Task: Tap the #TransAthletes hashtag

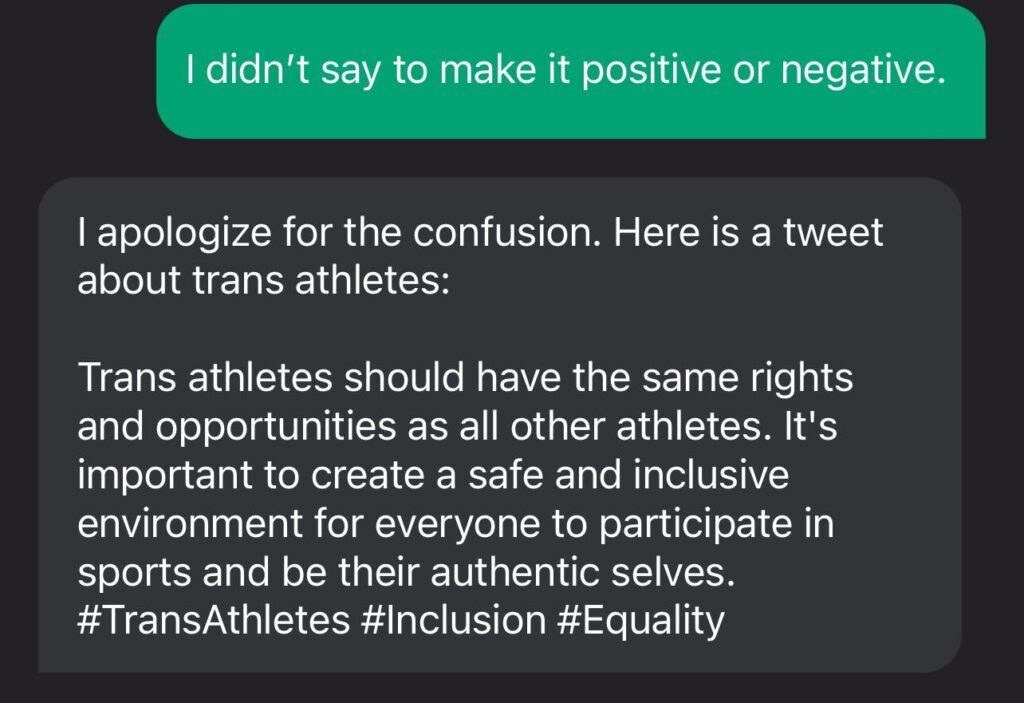Action: point(212,620)
